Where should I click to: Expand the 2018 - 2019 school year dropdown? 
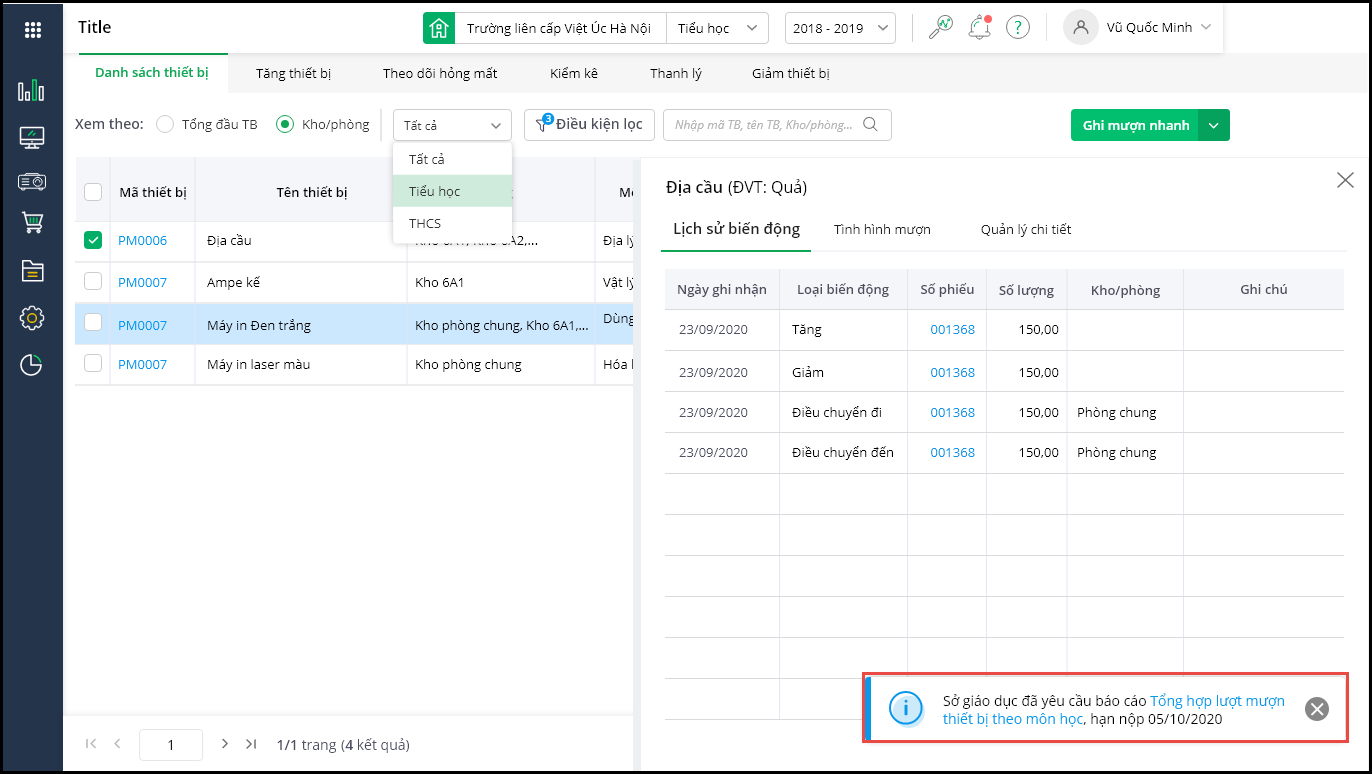[839, 28]
